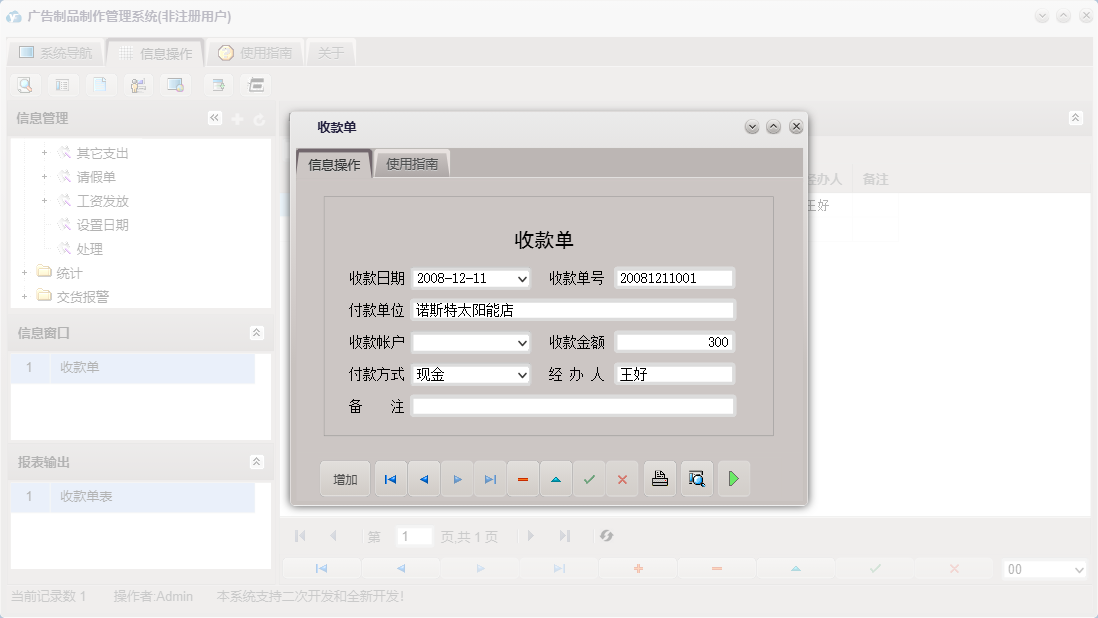
Task: Click the print icon in the 收款单 dialog
Action: [660, 478]
